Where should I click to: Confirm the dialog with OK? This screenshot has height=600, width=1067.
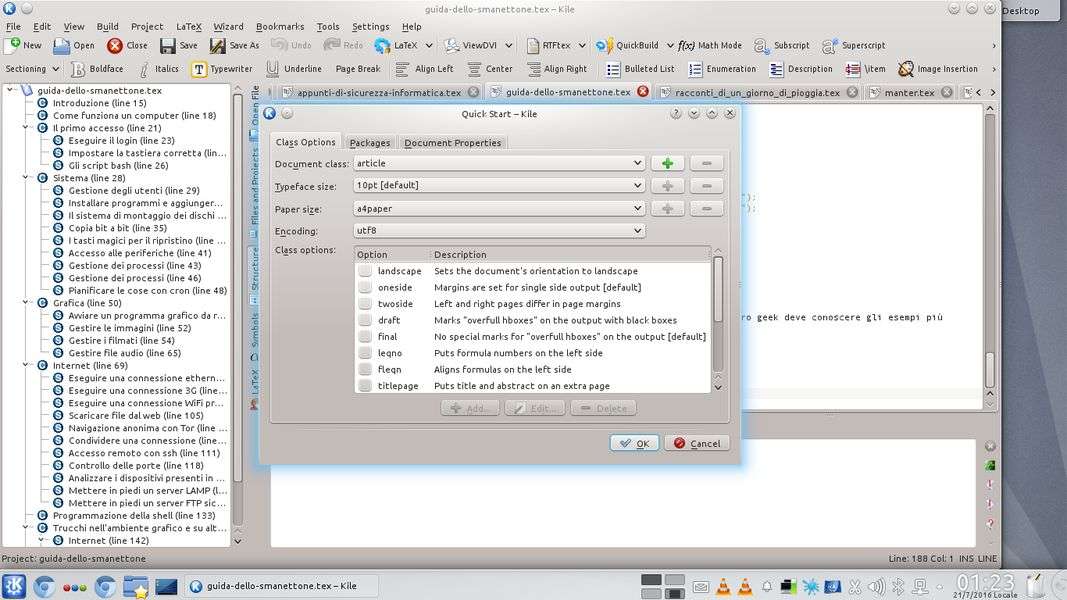pos(634,443)
